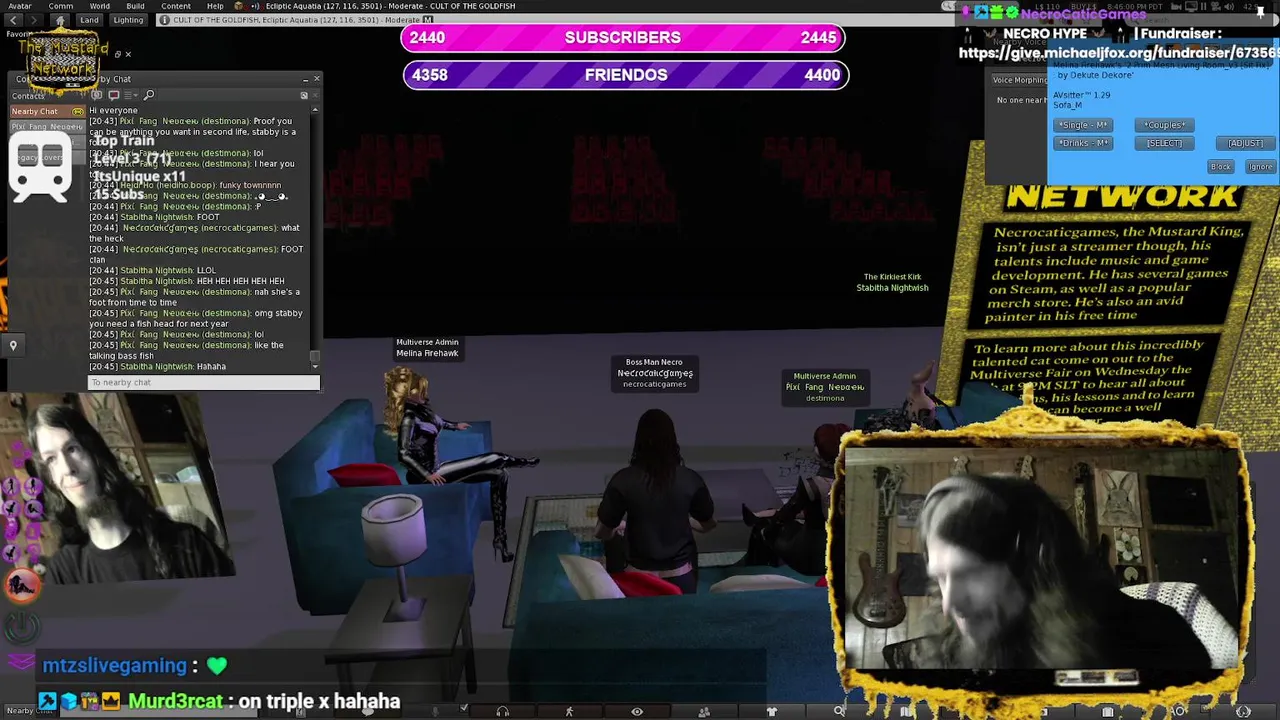The image size is (1280, 720).
Task: Go forward with the navigation forward arrow
Action: pos(32,20)
